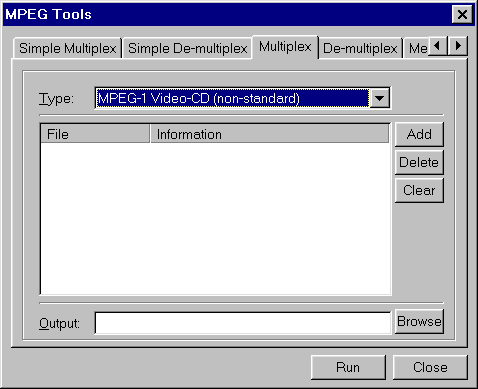Click the right arrow to show more tabs
Image resolution: width=478 pixels, height=389 pixels.
(x=458, y=46)
